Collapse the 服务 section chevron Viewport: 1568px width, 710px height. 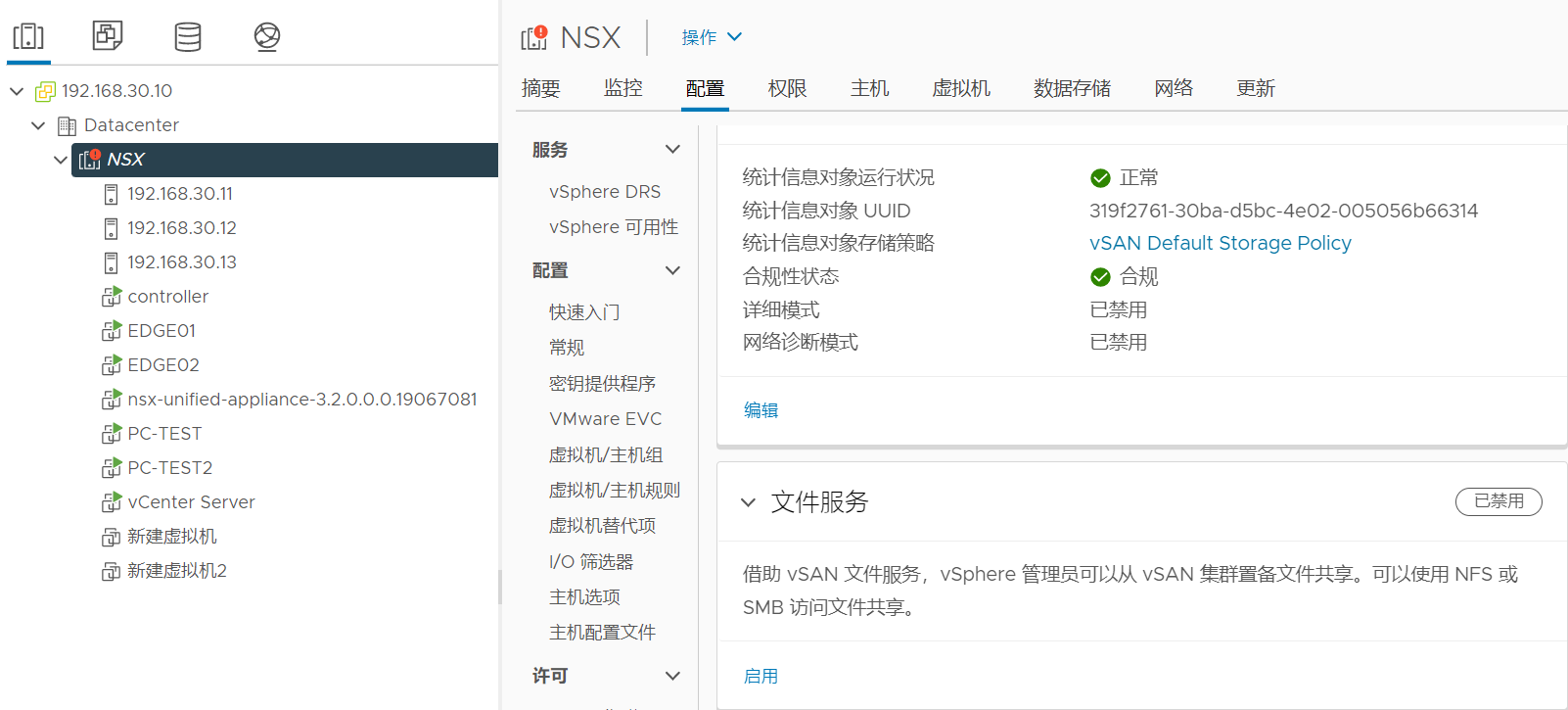pyautogui.click(x=672, y=150)
